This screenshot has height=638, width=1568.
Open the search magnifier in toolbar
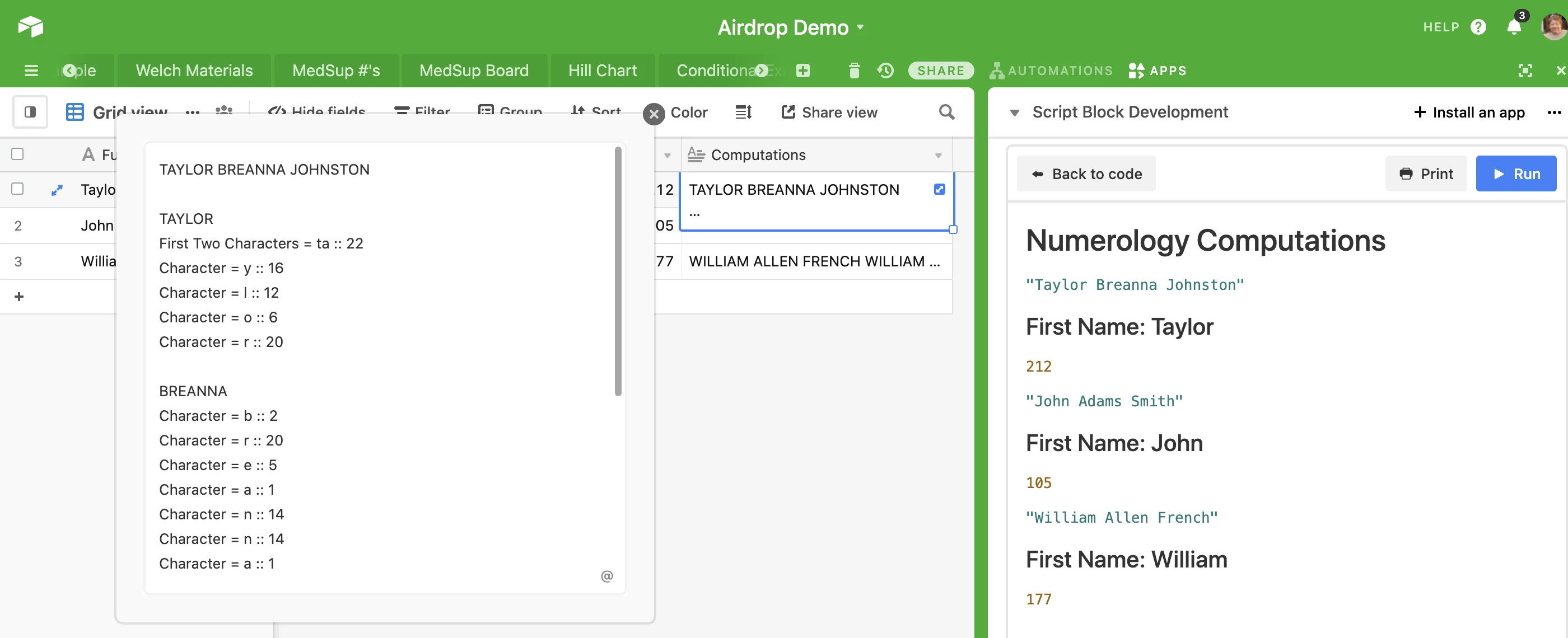tap(946, 112)
